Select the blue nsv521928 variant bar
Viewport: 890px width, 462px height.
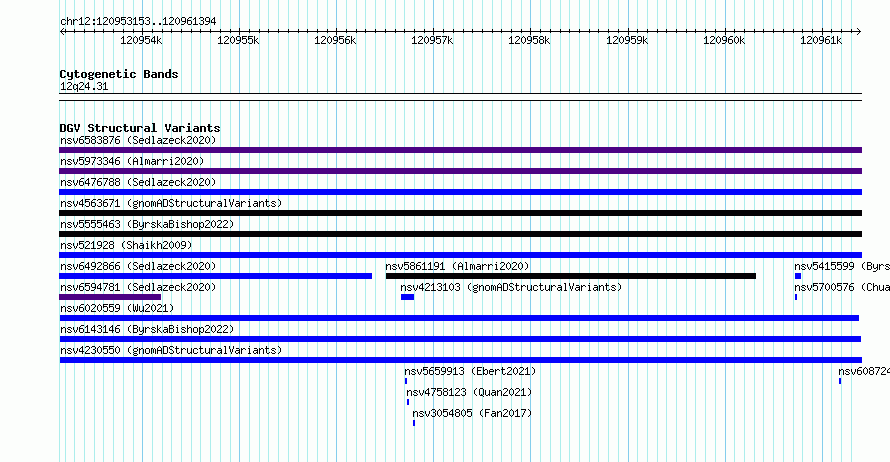coord(460,255)
